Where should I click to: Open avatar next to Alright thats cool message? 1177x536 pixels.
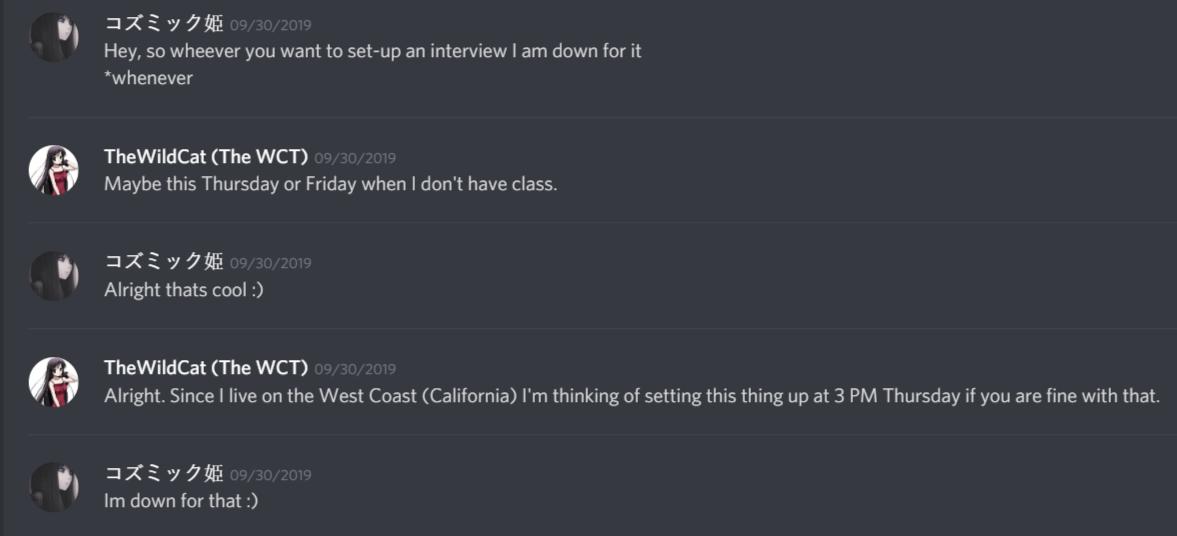tap(53, 276)
